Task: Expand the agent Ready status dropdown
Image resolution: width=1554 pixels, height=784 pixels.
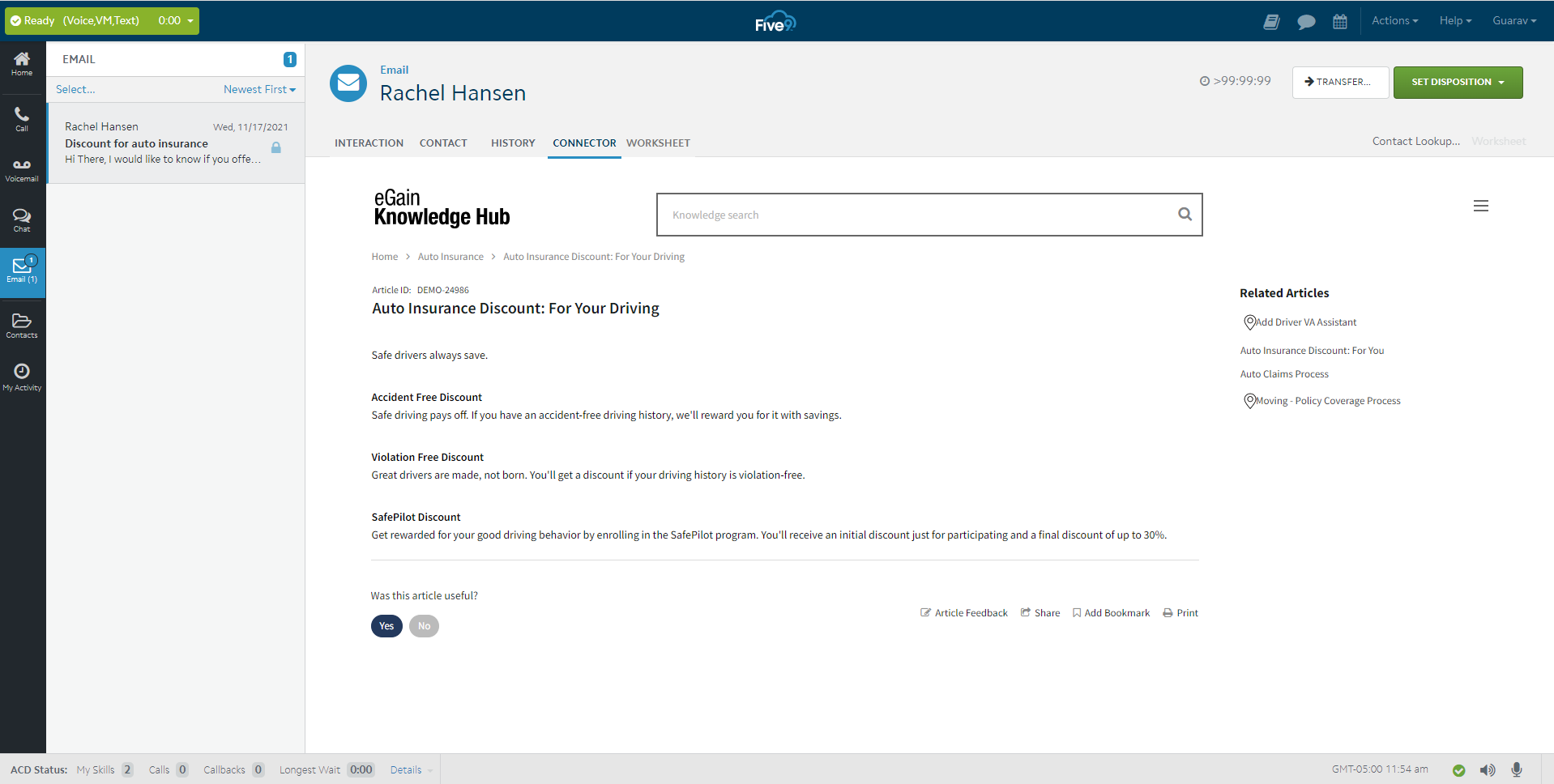Action: pos(190,20)
